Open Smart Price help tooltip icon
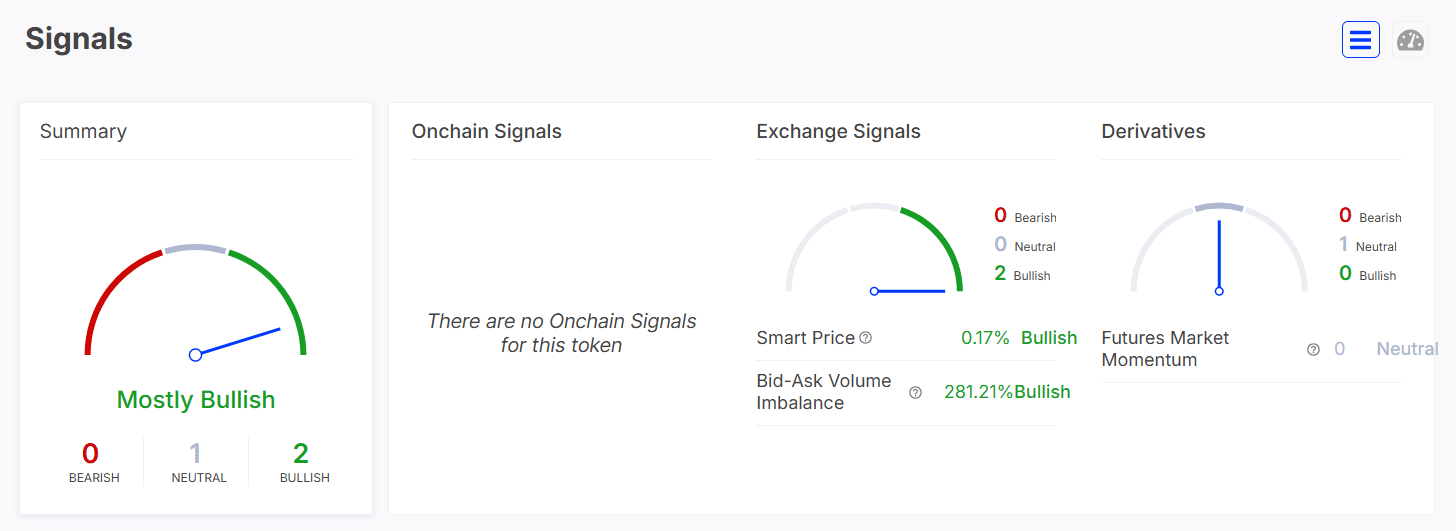Viewport: 1456px width, 531px height. coord(866,338)
